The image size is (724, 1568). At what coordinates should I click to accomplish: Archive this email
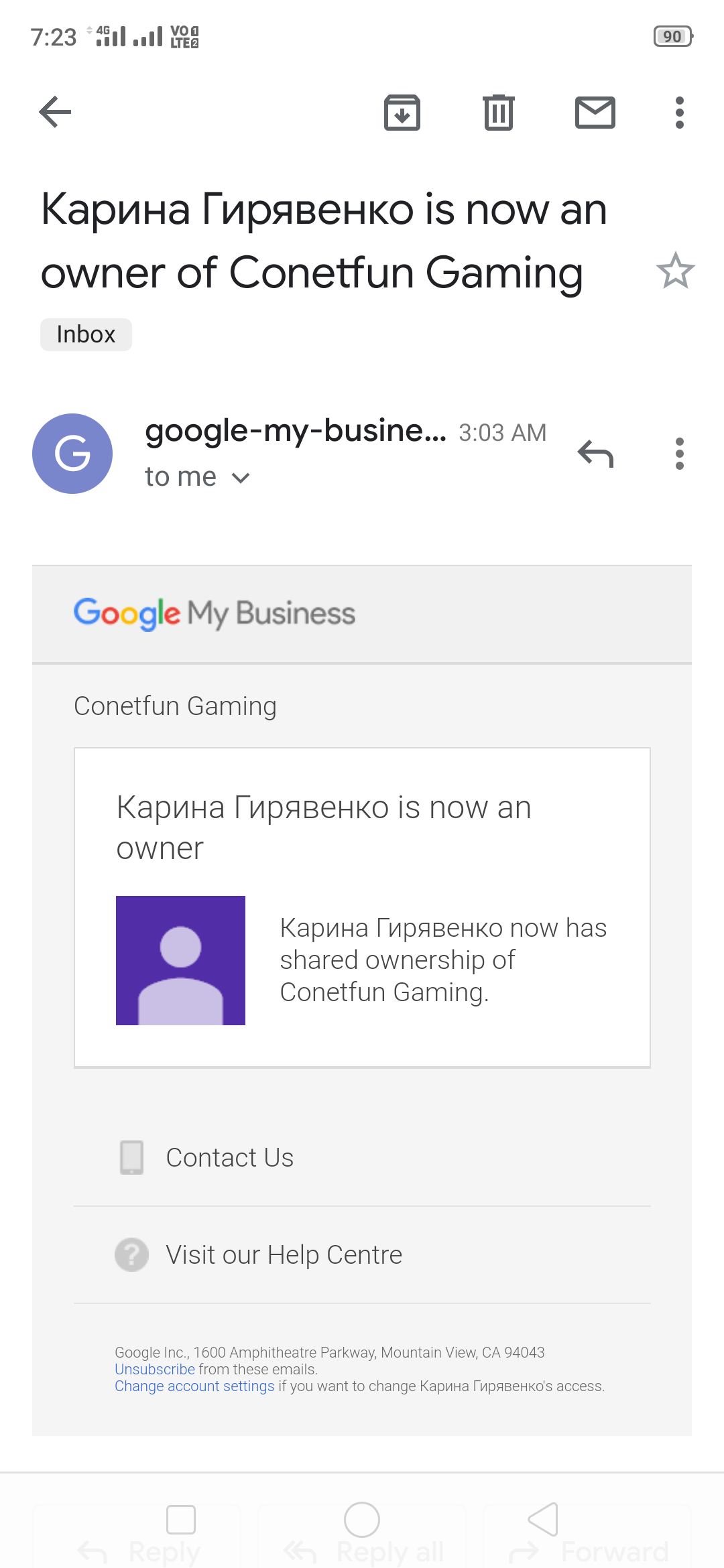[402, 112]
